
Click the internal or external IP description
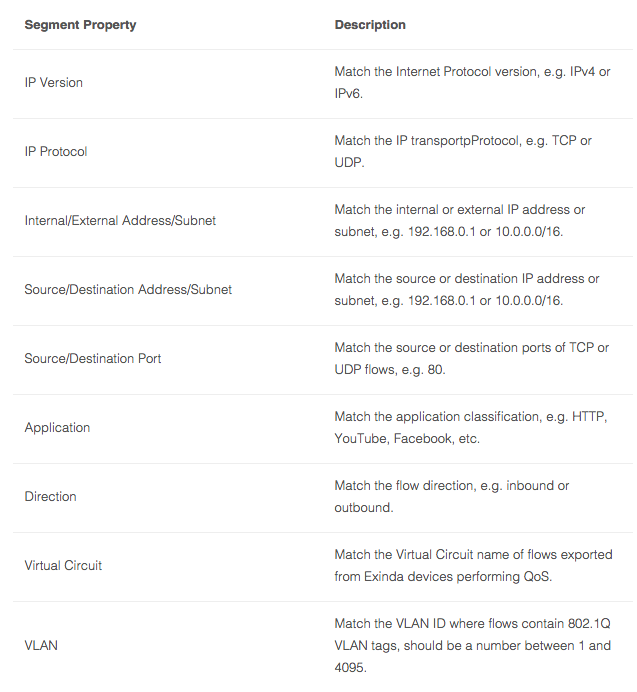460,220
